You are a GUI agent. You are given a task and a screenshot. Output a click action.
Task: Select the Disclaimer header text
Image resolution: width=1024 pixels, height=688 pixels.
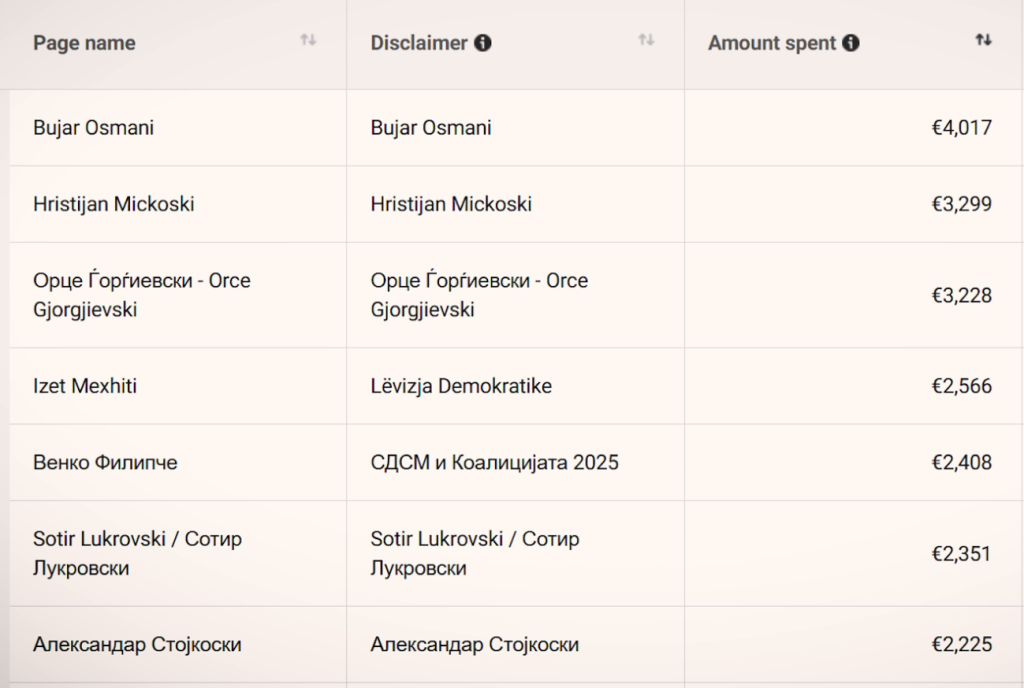419,43
